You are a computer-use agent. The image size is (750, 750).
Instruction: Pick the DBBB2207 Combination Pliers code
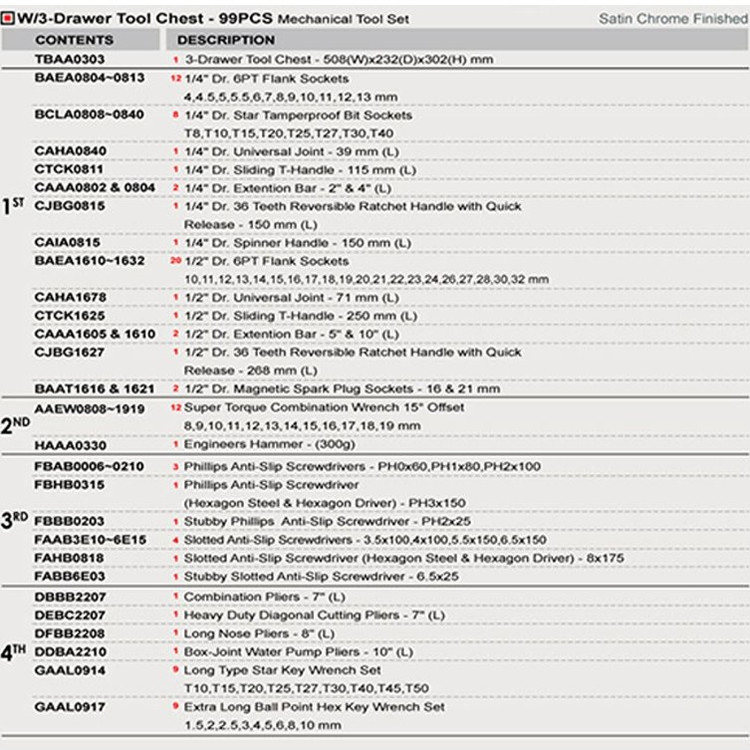click(x=69, y=597)
